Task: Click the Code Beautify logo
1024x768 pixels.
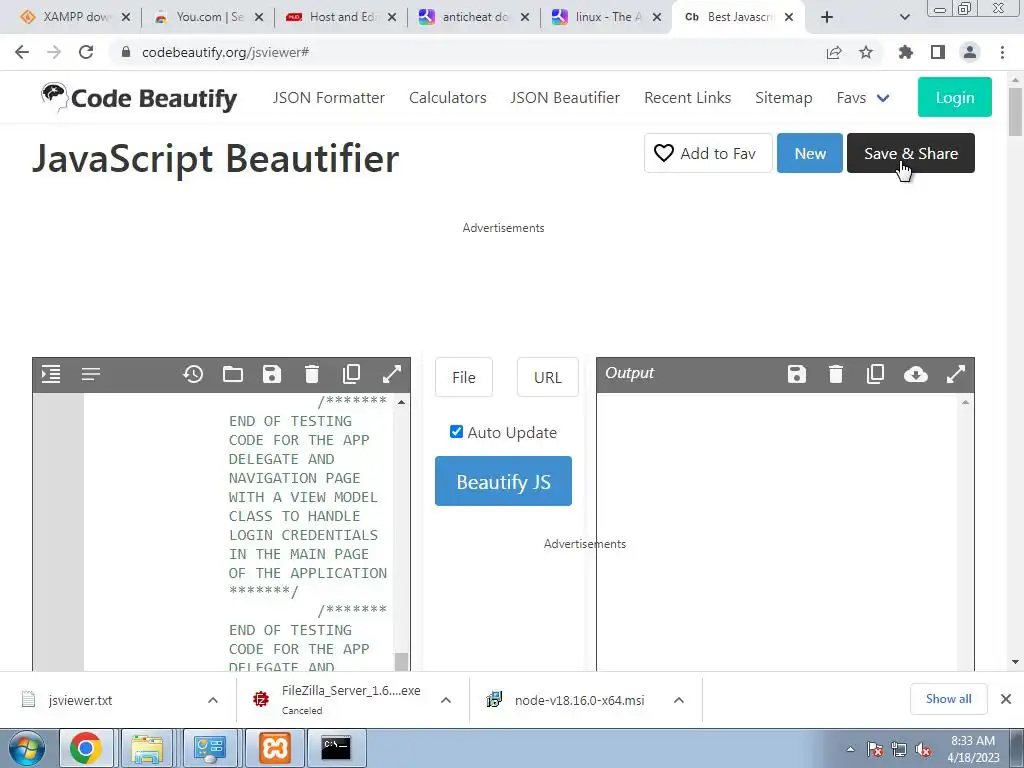Action: point(138,98)
